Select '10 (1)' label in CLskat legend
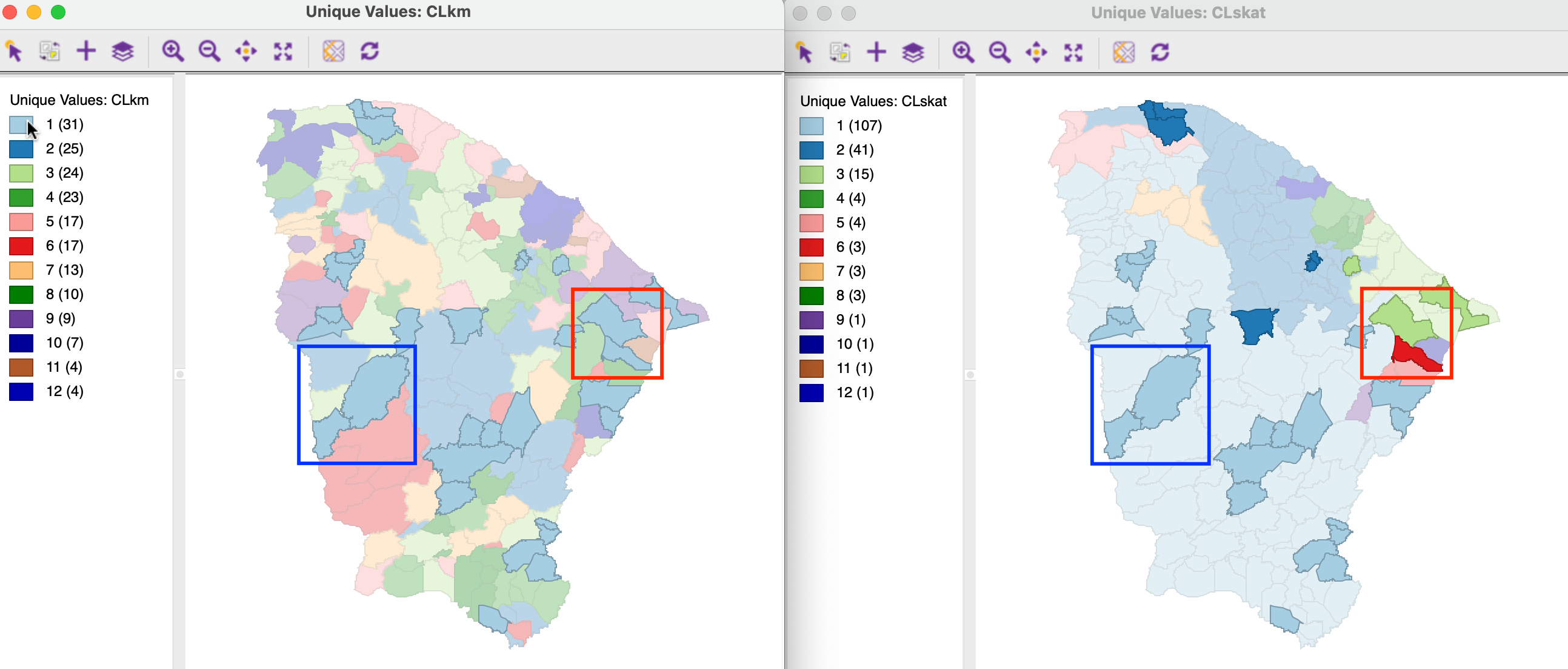Viewport: 1568px width, 669px height. click(855, 345)
